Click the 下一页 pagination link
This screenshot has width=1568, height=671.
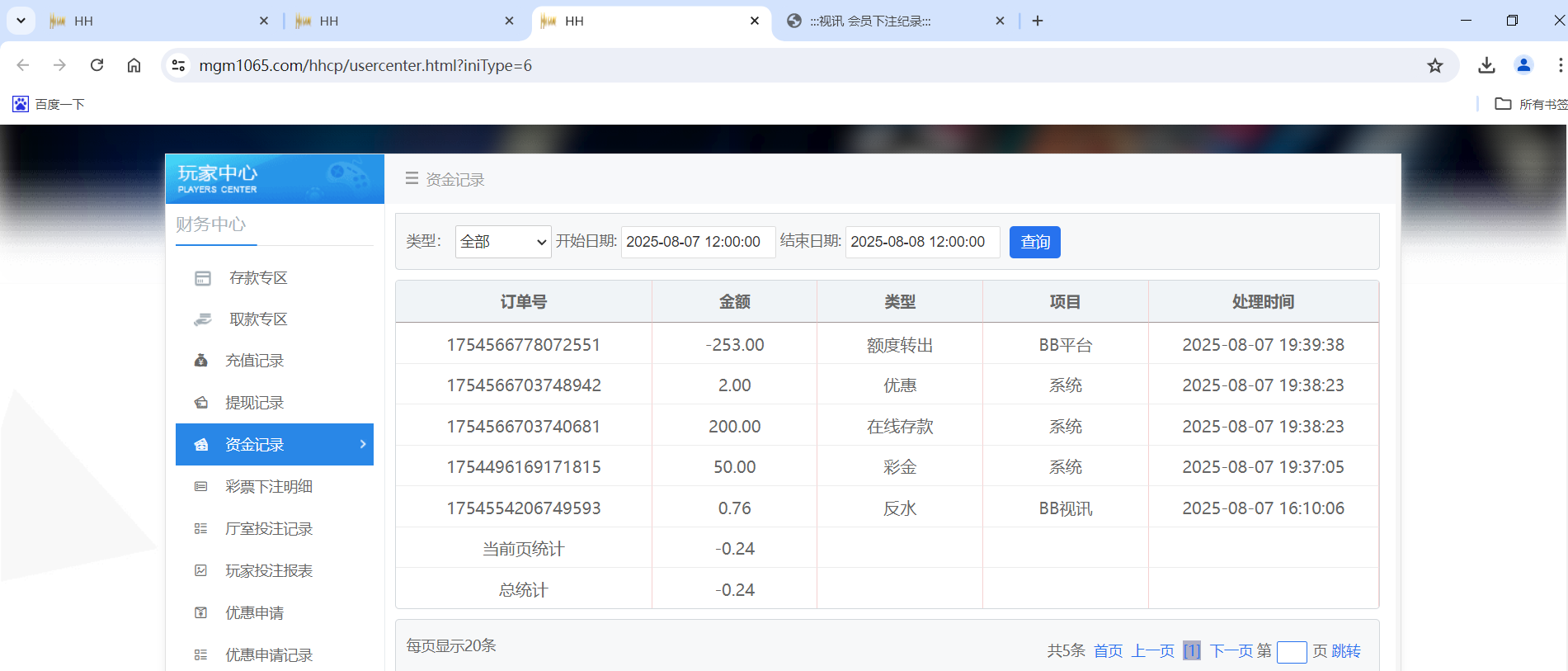(1230, 651)
